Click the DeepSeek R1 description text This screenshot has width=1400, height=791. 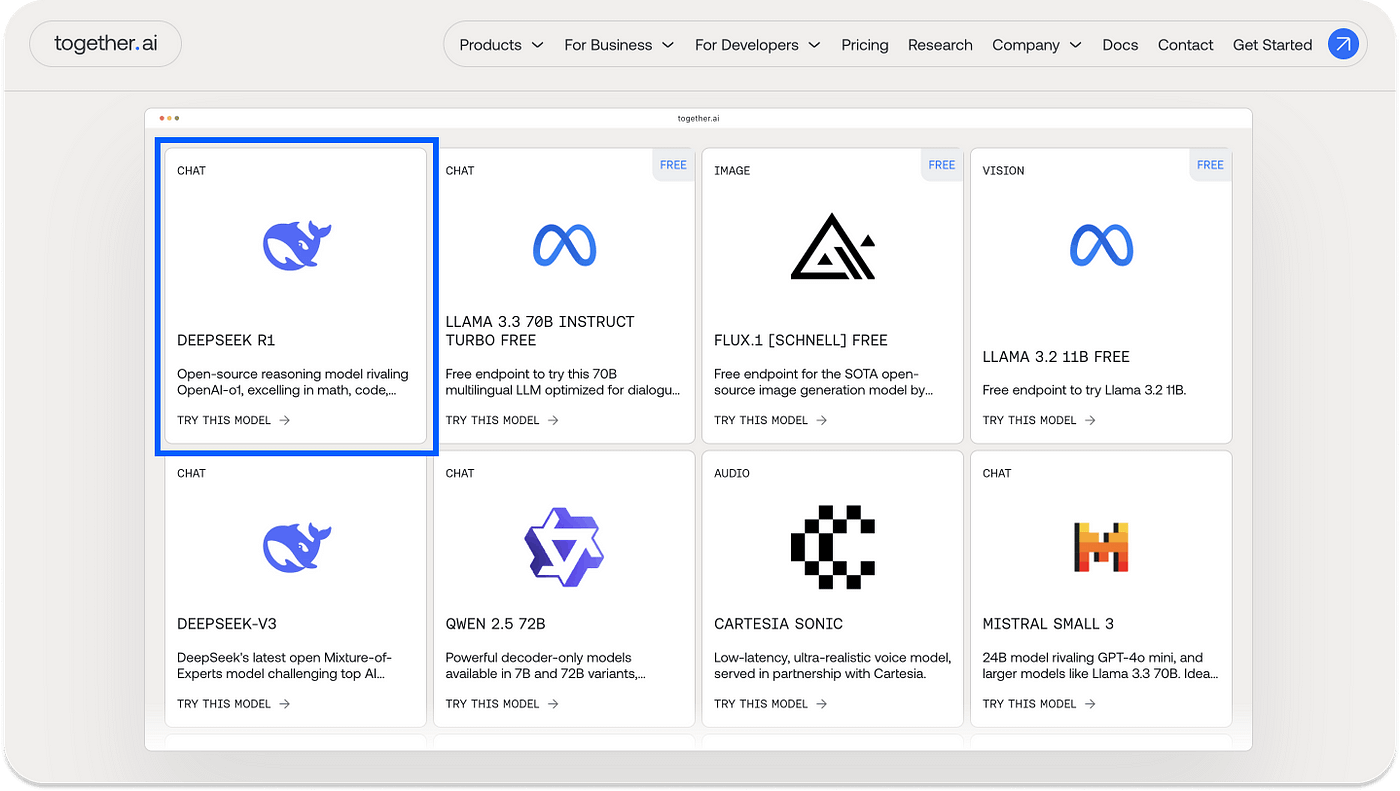(x=293, y=383)
